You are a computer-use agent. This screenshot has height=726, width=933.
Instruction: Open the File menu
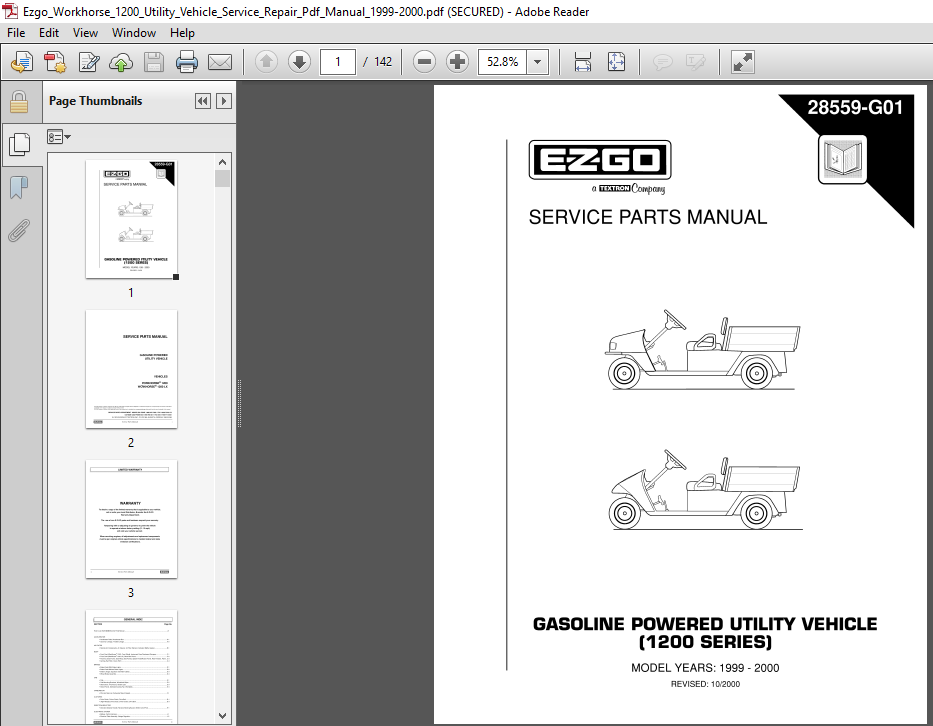coord(16,33)
